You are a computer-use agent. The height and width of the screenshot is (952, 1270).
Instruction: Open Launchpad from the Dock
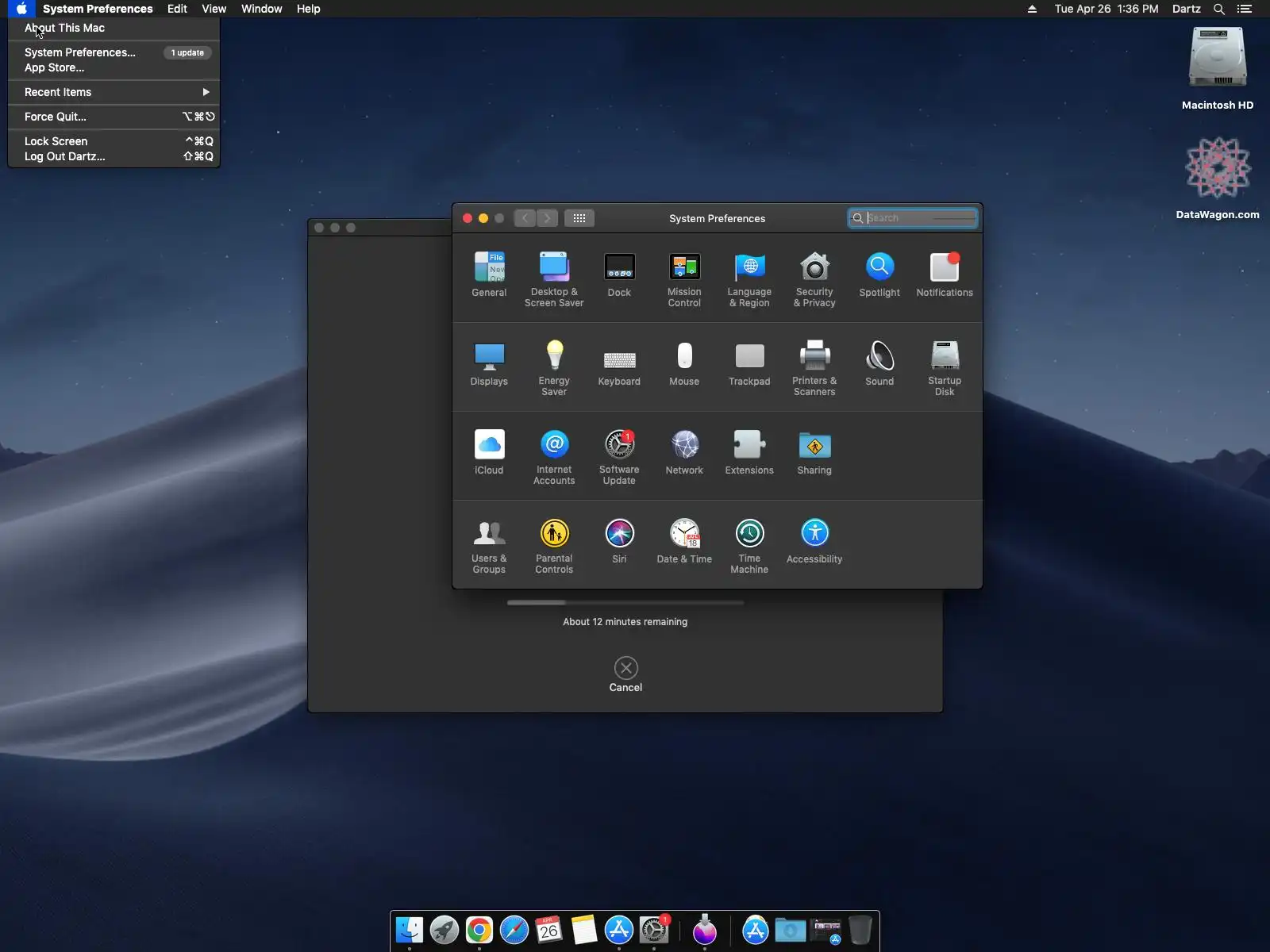pyautogui.click(x=444, y=930)
